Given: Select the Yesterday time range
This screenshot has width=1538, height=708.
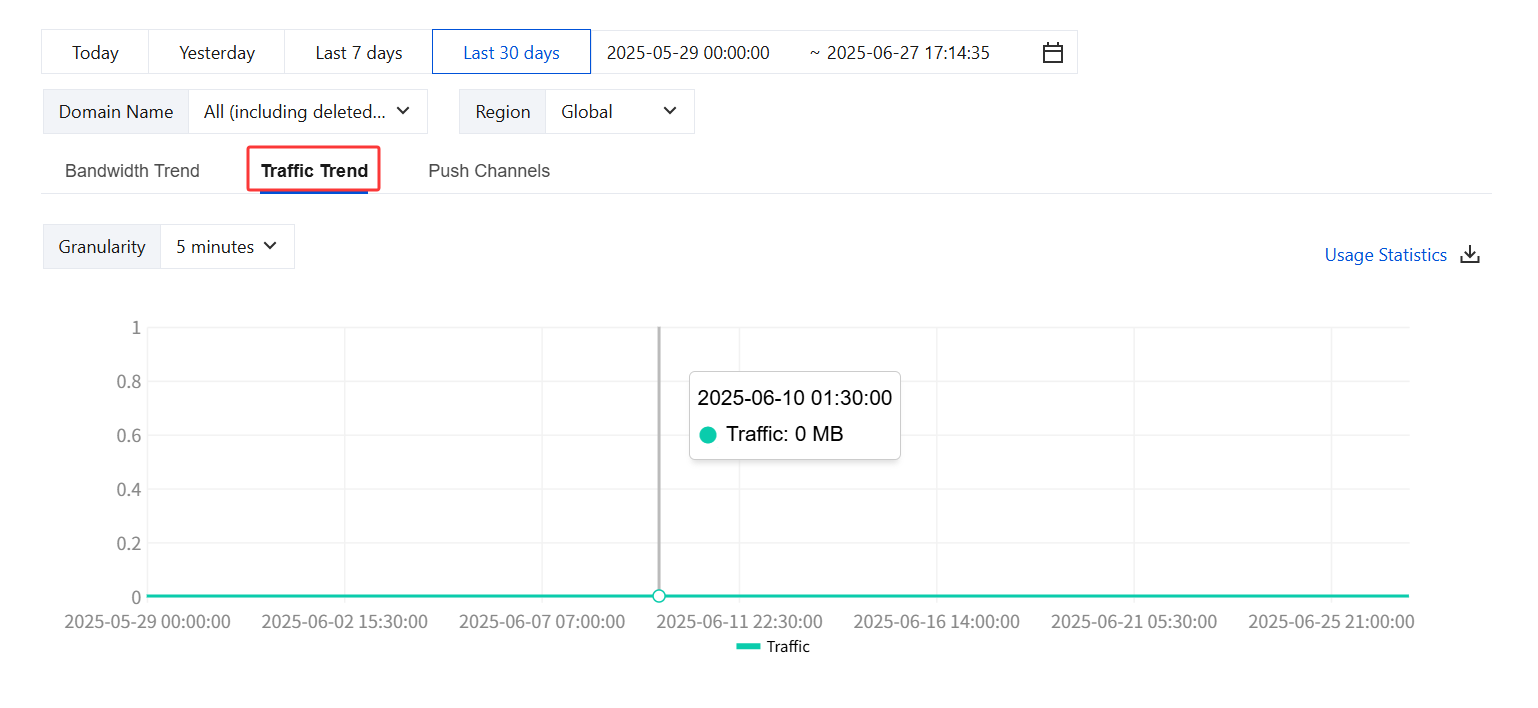Looking at the screenshot, I should coord(217,53).
